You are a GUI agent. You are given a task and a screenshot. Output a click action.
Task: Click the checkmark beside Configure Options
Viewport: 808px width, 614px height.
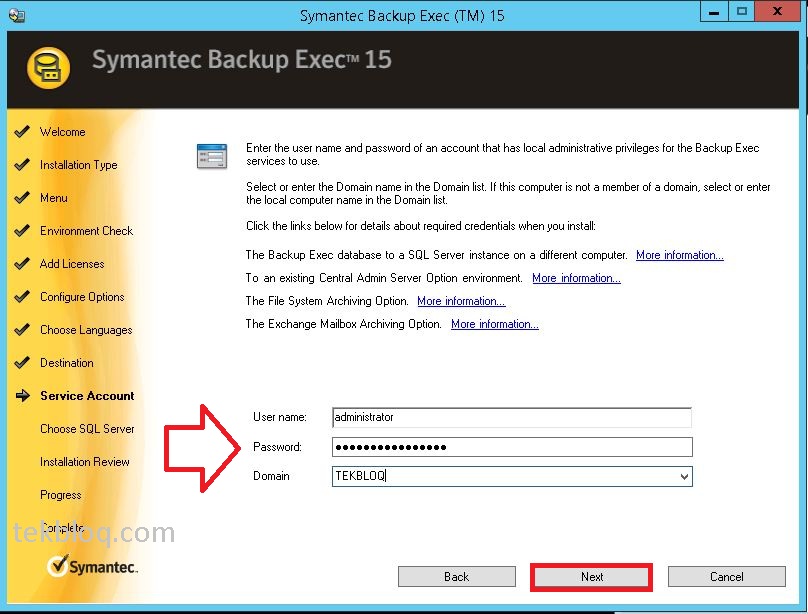coord(22,297)
